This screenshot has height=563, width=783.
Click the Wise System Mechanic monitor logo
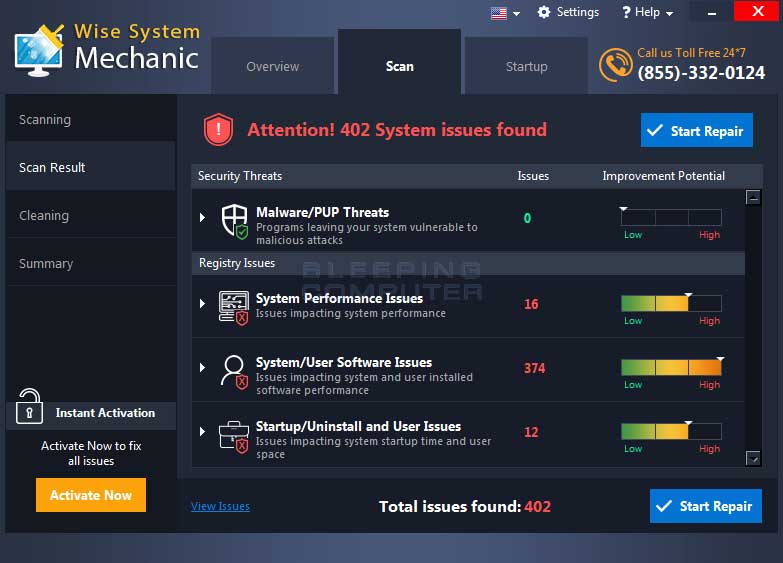click(x=39, y=50)
